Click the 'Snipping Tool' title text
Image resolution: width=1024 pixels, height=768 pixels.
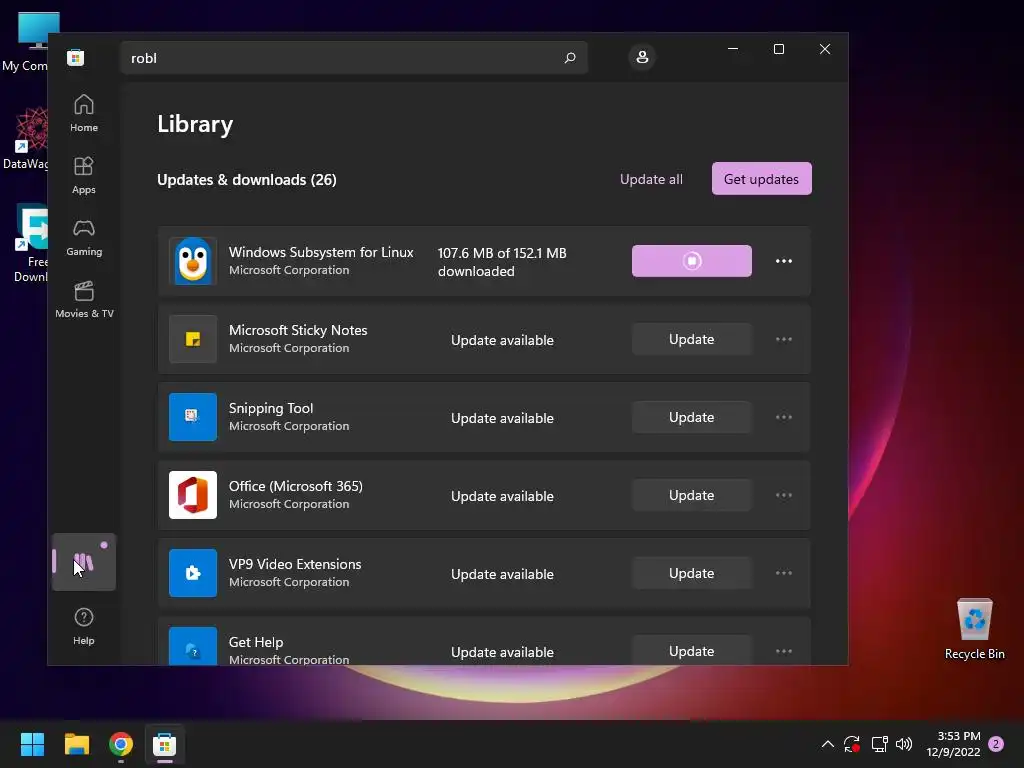pos(271,408)
